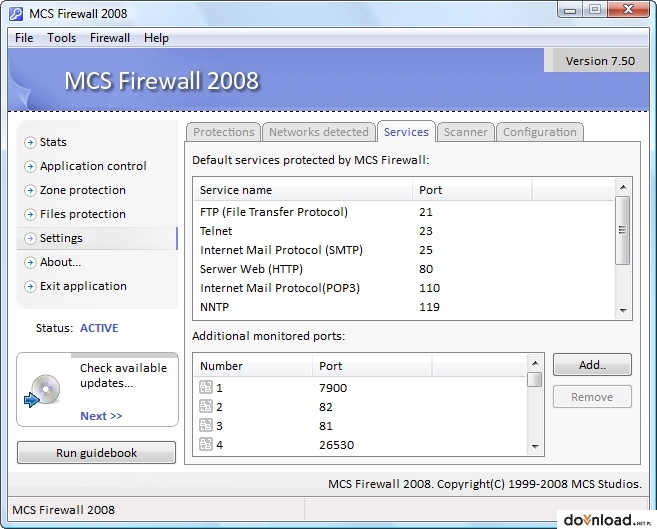Image resolution: width=657 pixels, height=529 pixels.
Task: Switch to the Scanner tab
Action: click(x=466, y=132)
